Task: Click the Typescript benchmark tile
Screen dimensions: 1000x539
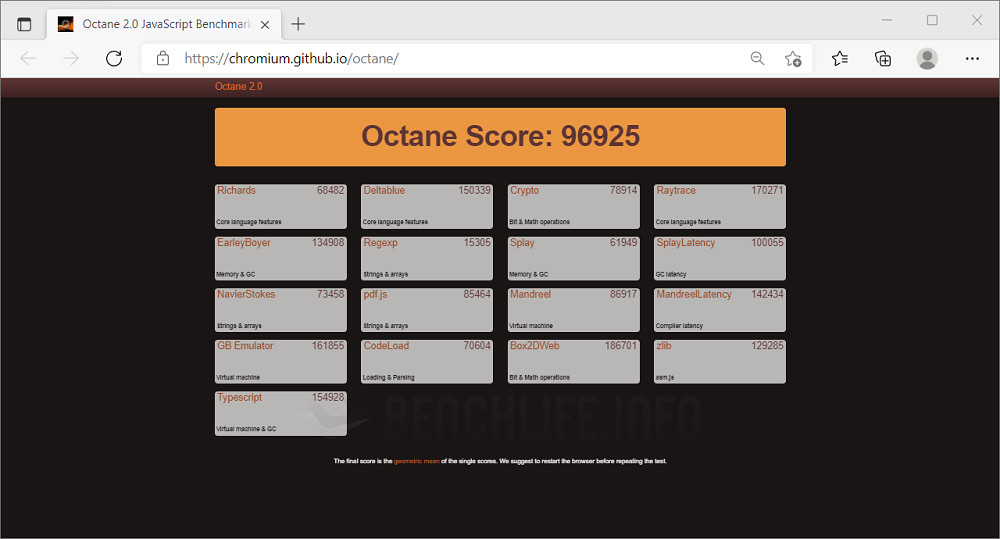Action: click(281, 413)
